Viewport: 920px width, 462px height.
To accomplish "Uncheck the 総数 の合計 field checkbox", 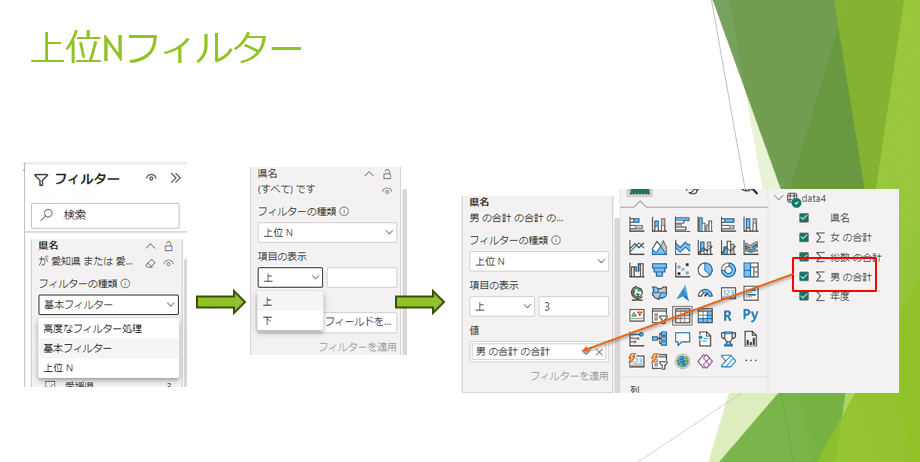I will click(804, 257).
